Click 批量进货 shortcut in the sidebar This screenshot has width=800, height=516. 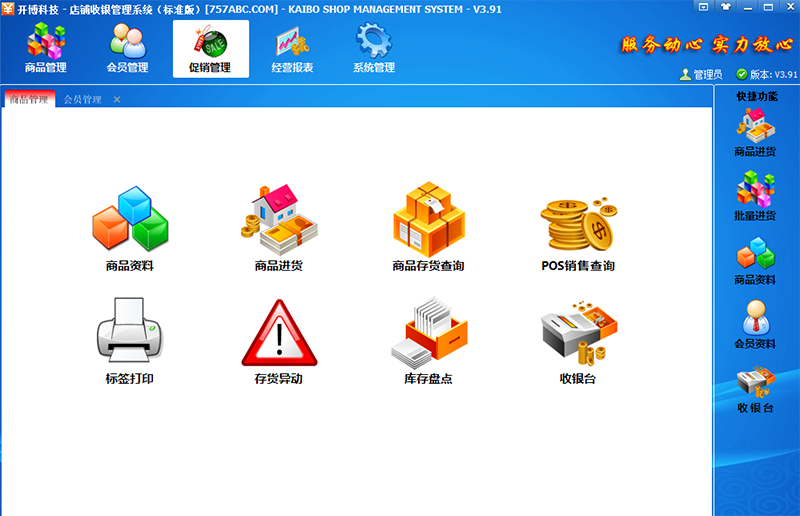pyautogui.click(x=755, y=196)
